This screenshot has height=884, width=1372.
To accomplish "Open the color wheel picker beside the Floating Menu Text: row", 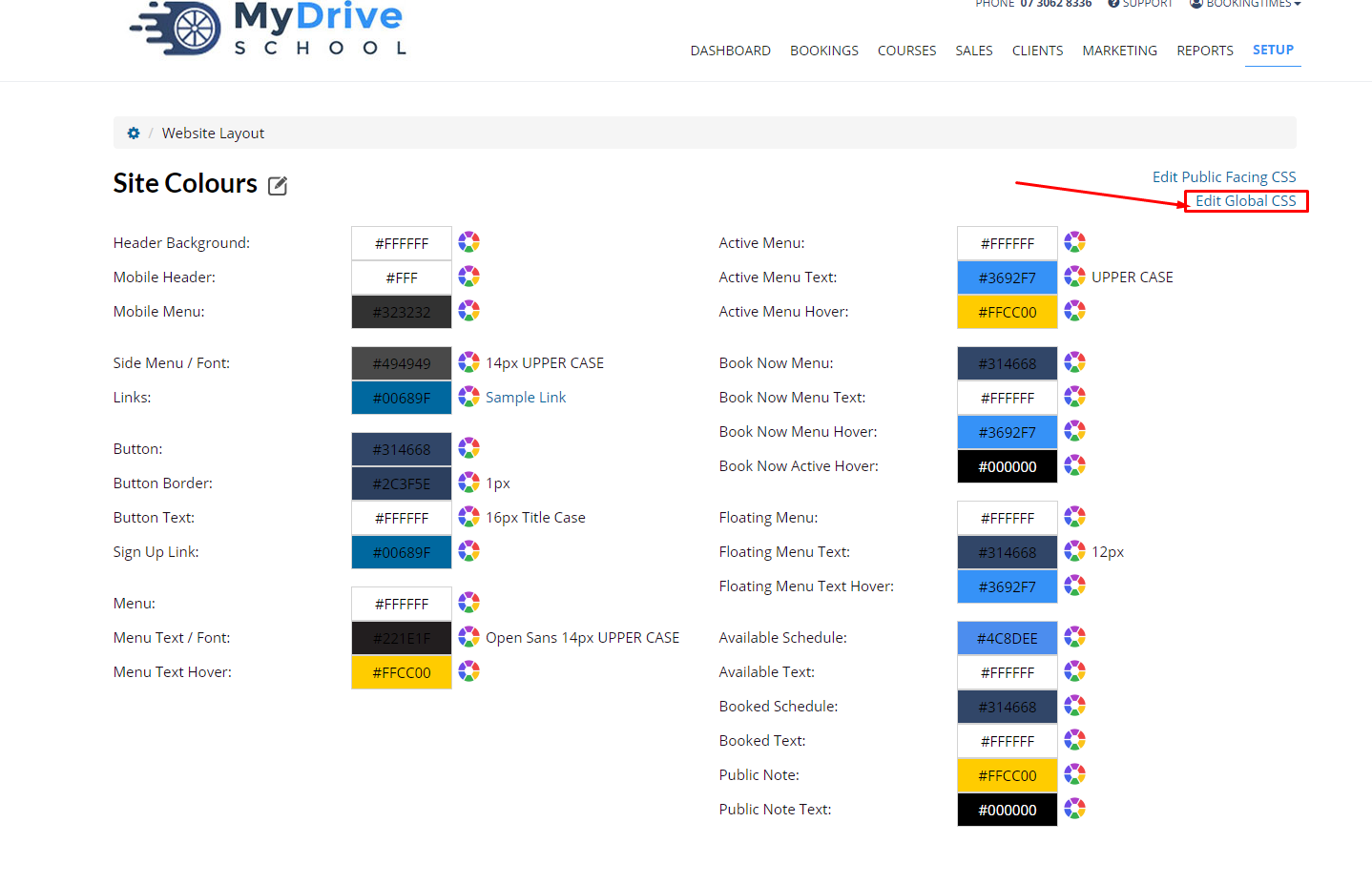I will 1074,551.
